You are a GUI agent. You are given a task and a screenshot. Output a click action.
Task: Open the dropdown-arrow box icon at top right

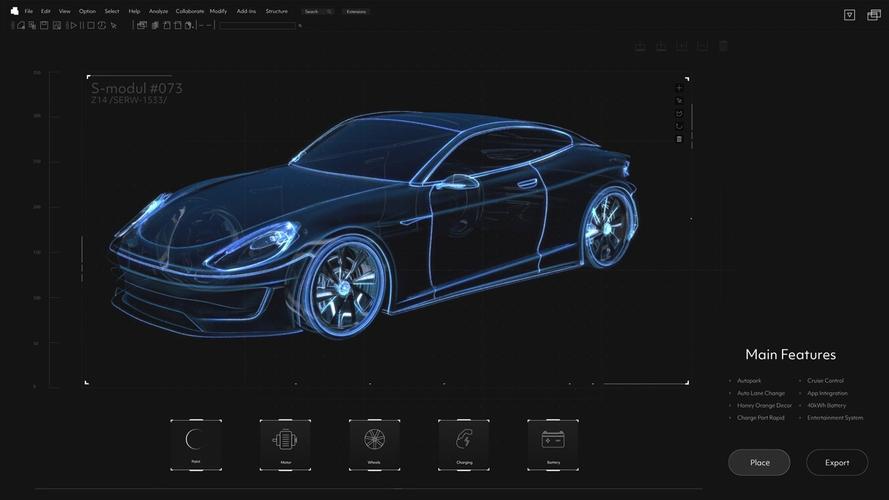pyautogui.click(x=849, y=15)
